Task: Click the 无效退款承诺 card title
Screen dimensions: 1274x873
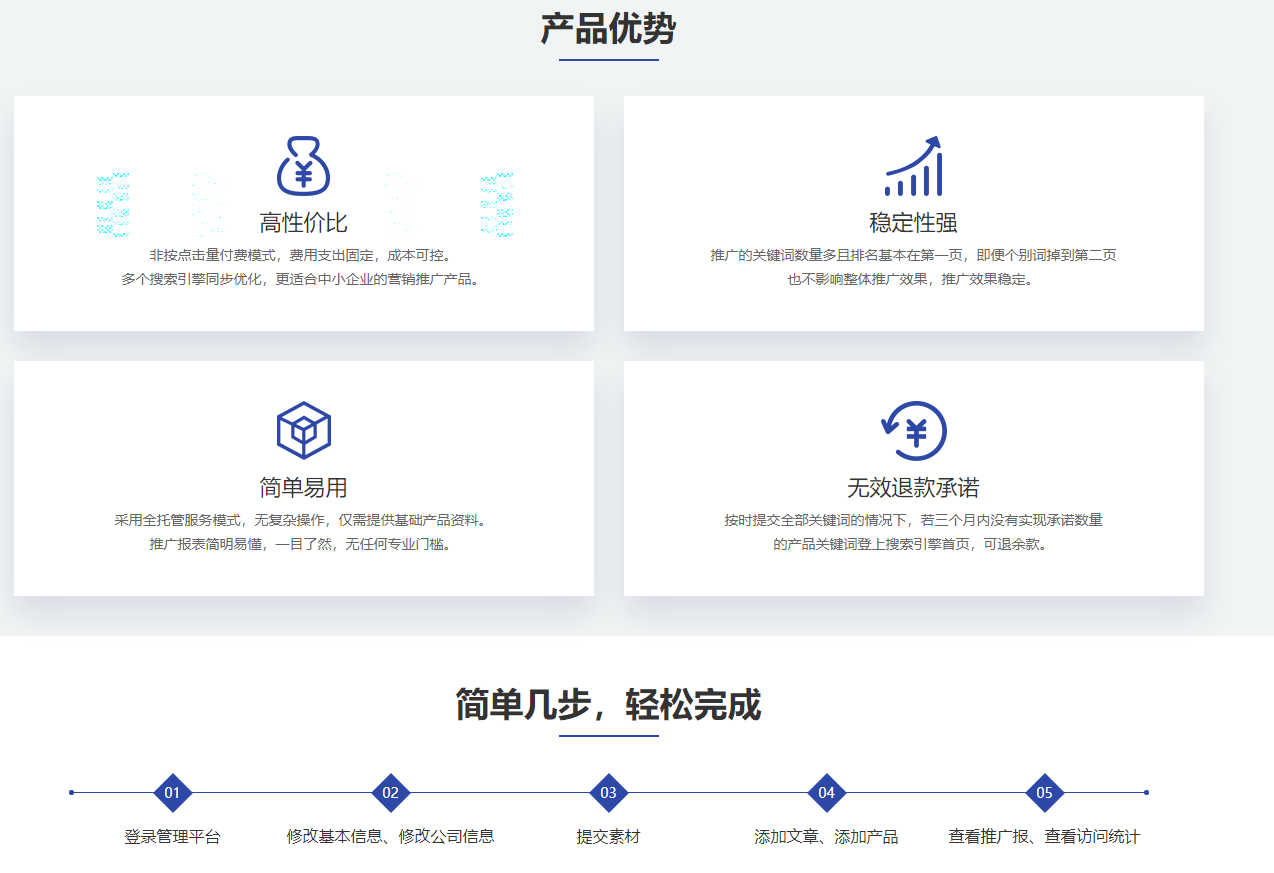Action: 913,487
